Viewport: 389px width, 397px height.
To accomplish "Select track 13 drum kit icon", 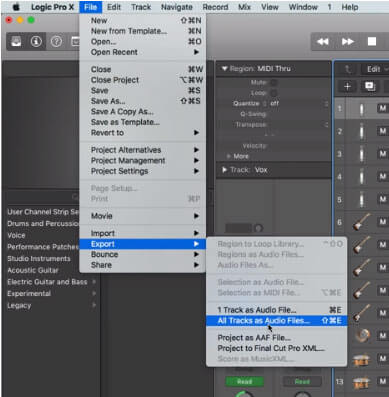I will click(362, 382).
